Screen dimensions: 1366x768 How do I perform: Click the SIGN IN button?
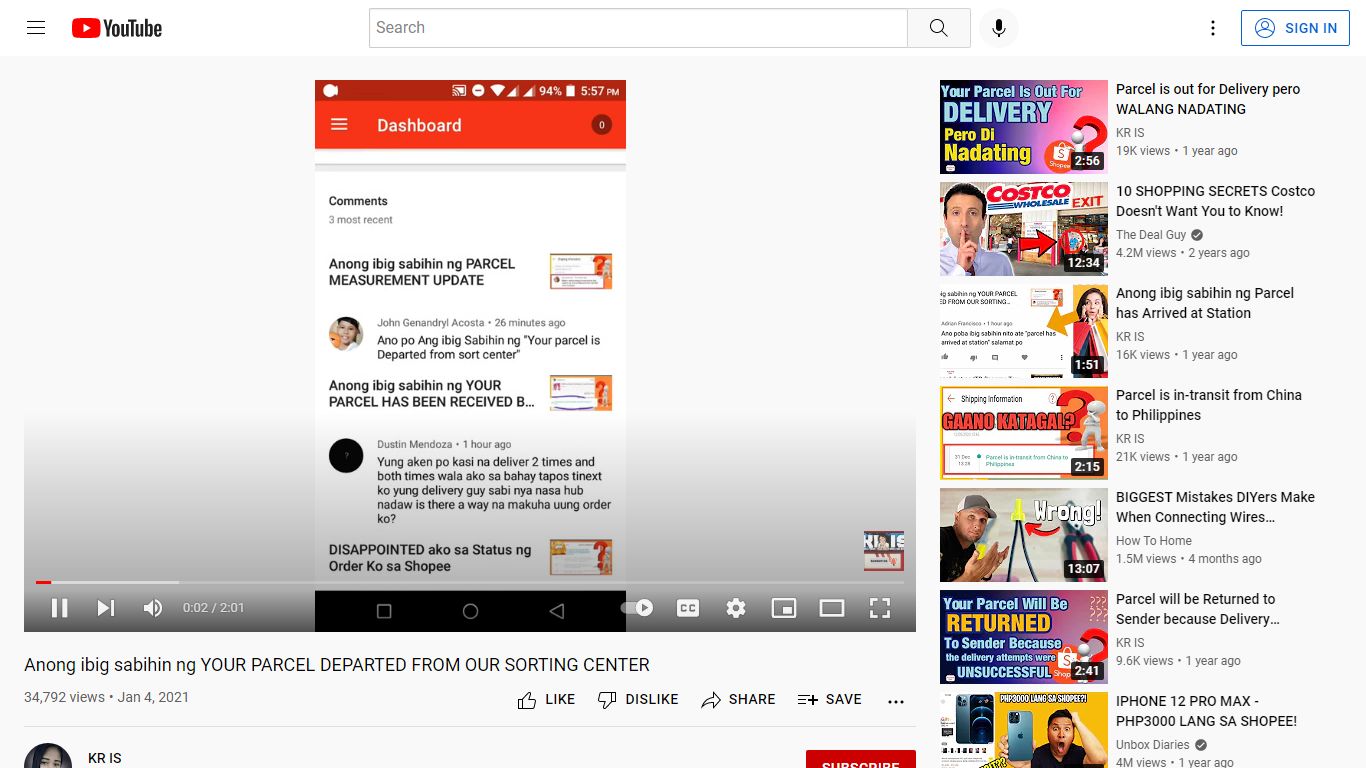point(1295,28)
